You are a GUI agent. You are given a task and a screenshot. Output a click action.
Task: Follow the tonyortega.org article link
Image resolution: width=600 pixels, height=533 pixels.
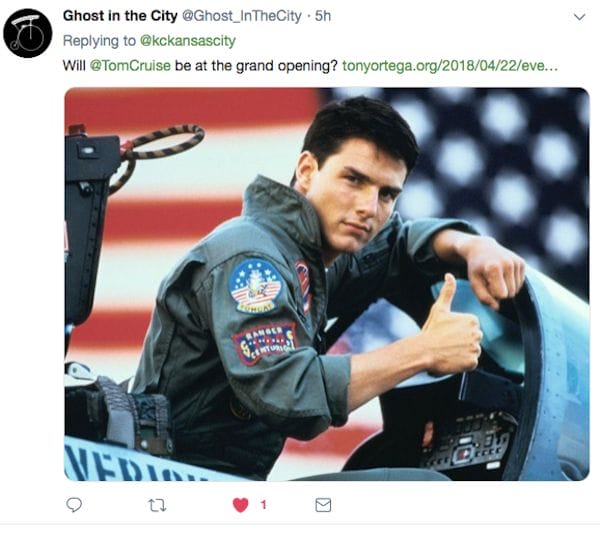pyautogui.click(x=450, y=66)
